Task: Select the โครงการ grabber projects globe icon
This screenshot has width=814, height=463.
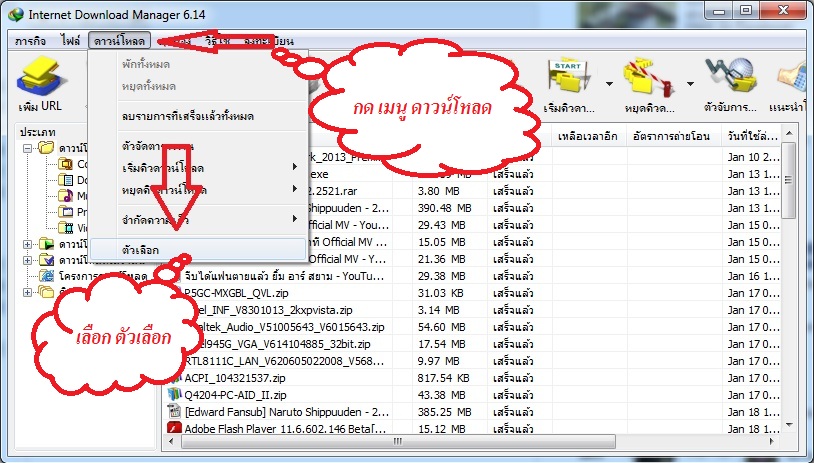Action: [46, 276]
